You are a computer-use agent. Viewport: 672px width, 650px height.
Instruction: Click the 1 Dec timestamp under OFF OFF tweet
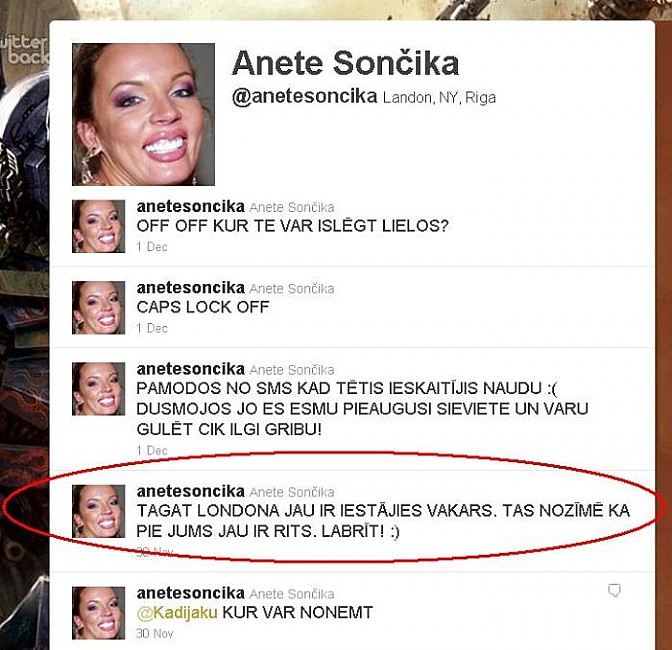click(152, 247)
